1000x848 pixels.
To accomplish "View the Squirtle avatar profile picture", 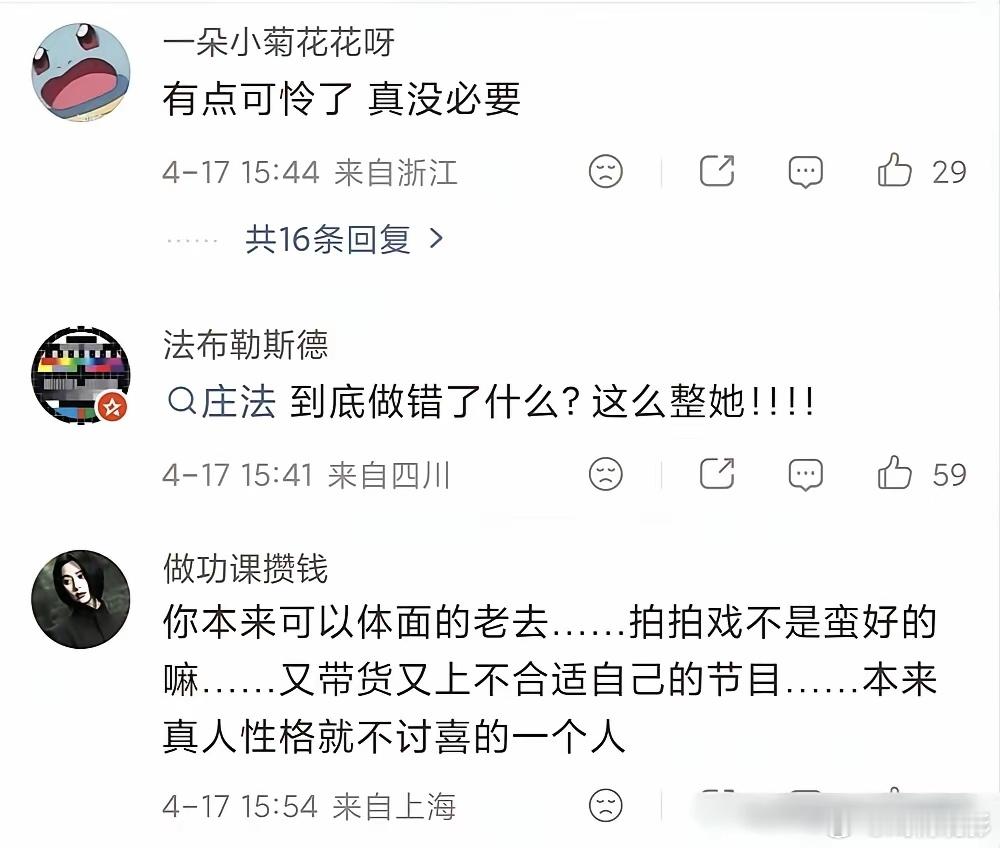I will pos(80,72).
